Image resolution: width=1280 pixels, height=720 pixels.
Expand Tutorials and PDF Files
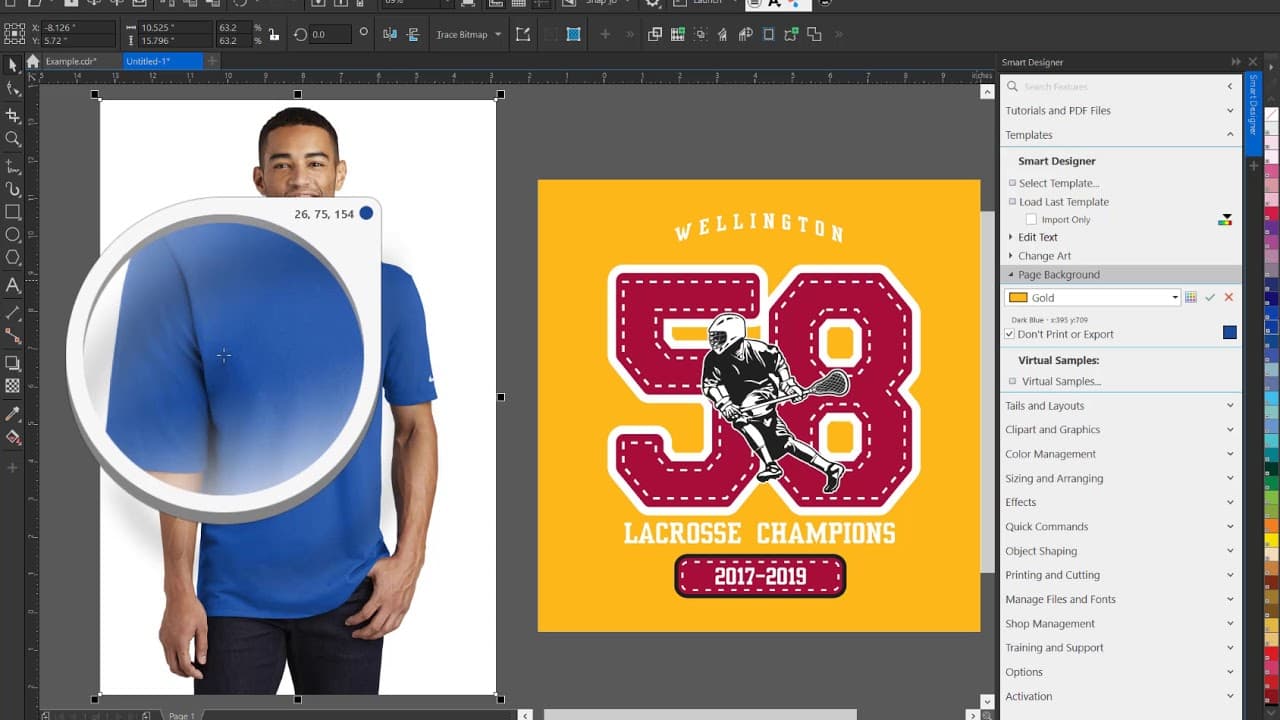pyautogui.click(x=1120, y=110)
